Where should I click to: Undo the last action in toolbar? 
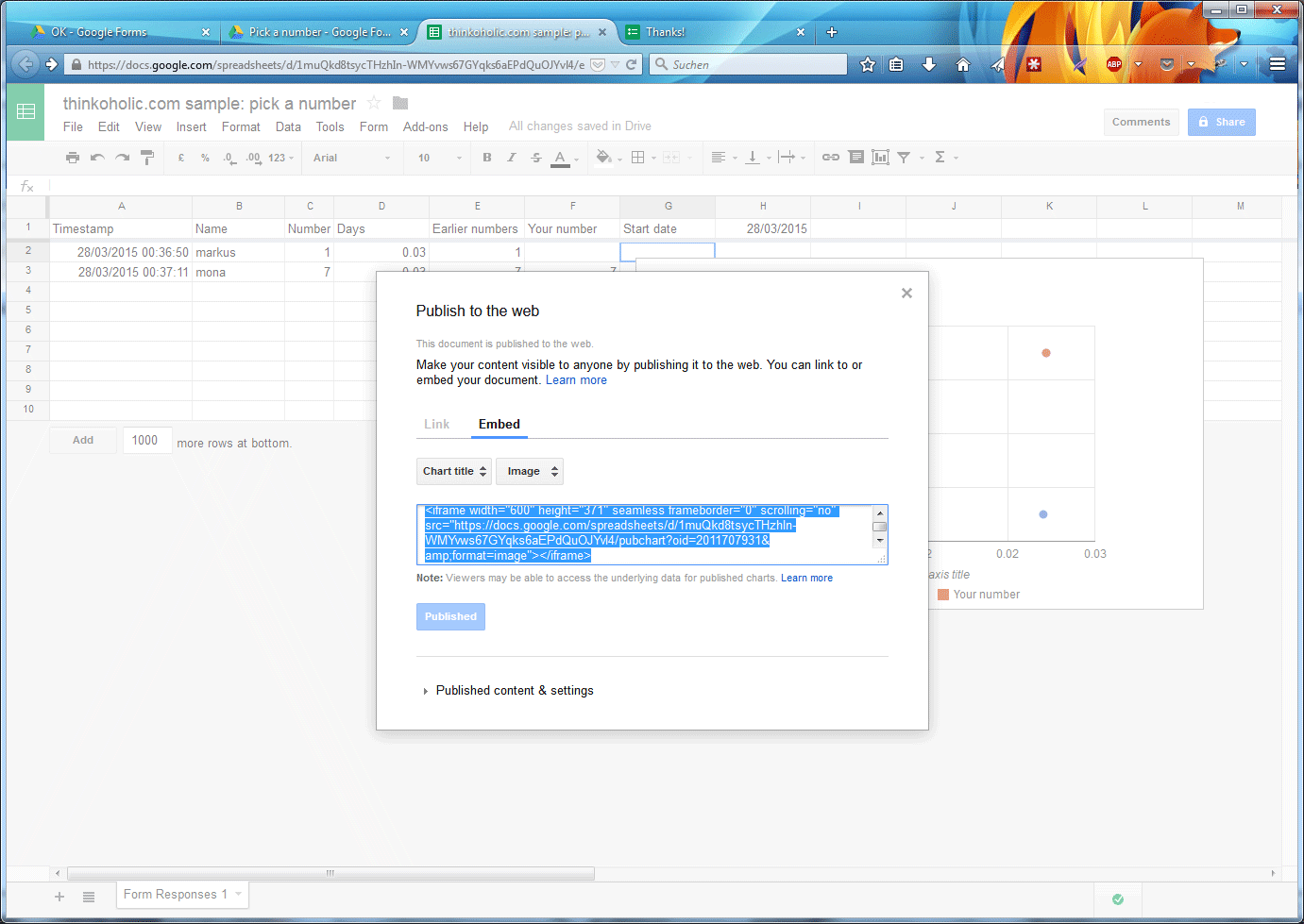coord(97,158)
